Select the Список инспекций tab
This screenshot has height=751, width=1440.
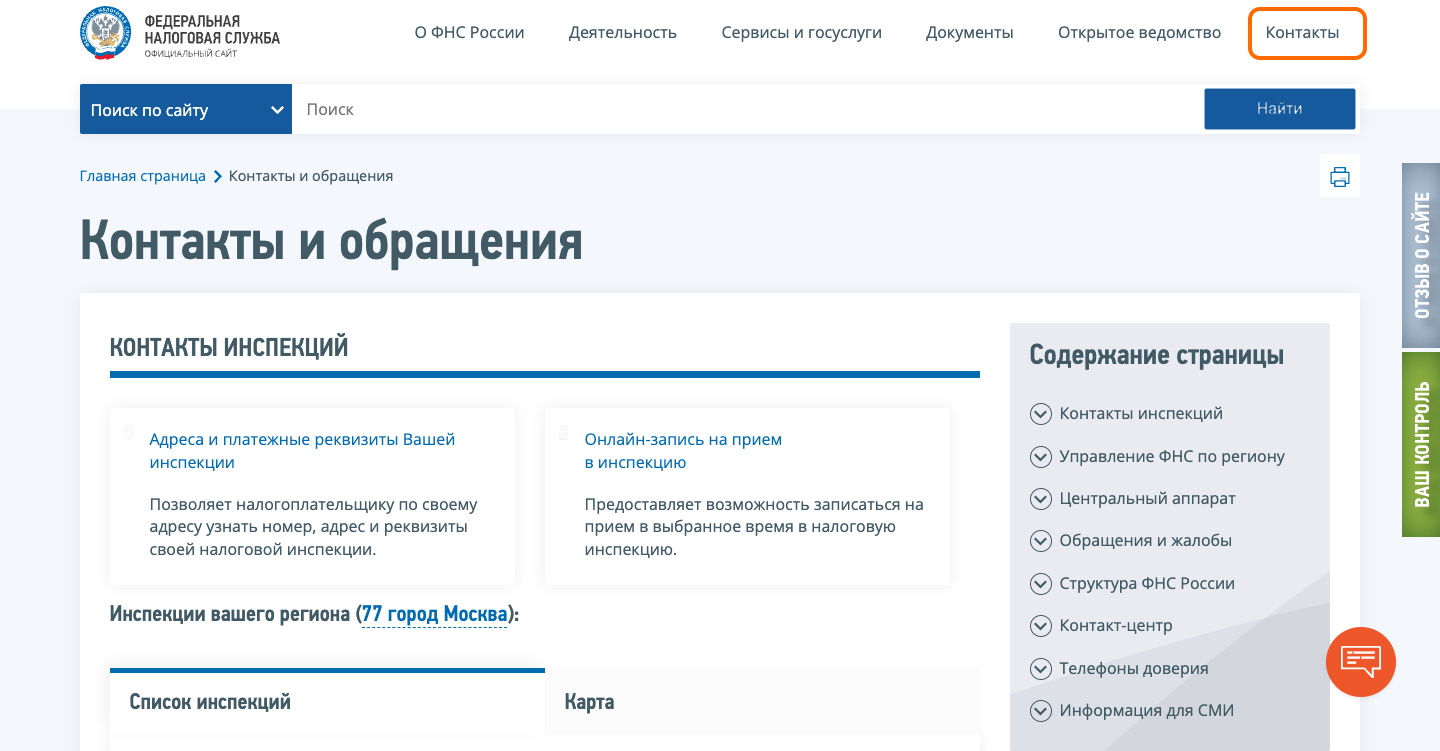[x=210, y=702]
